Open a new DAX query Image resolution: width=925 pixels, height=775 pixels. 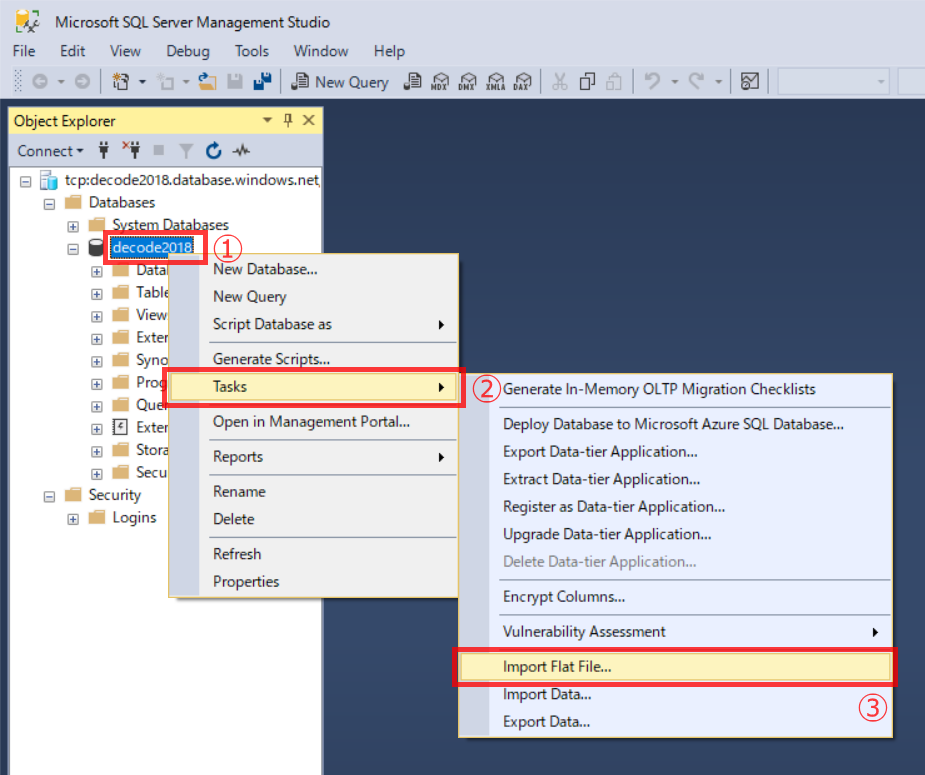point(522,81)
